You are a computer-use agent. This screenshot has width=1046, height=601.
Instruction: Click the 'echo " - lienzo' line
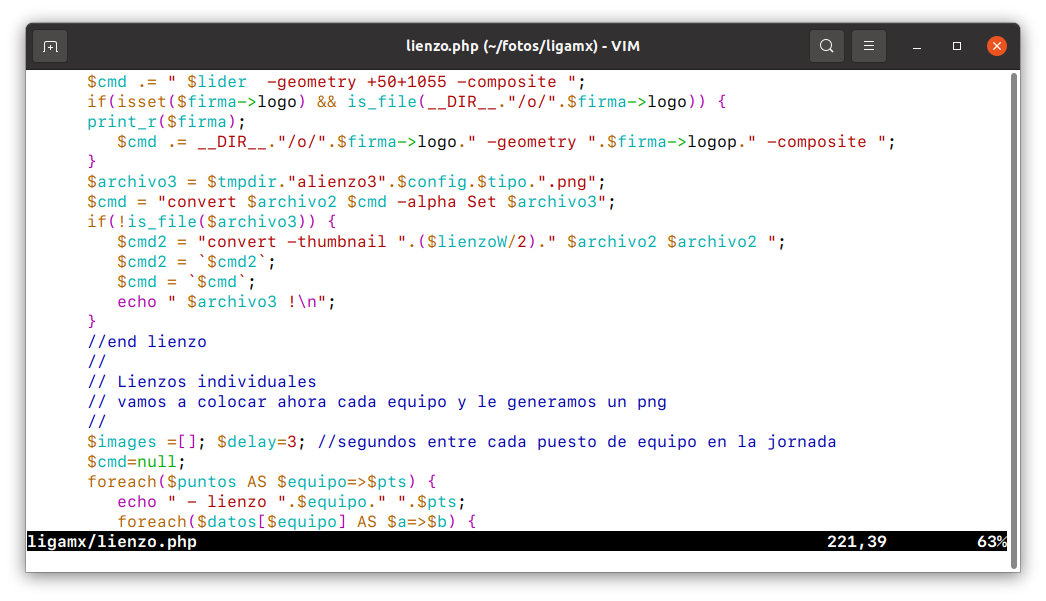(292, 502)
